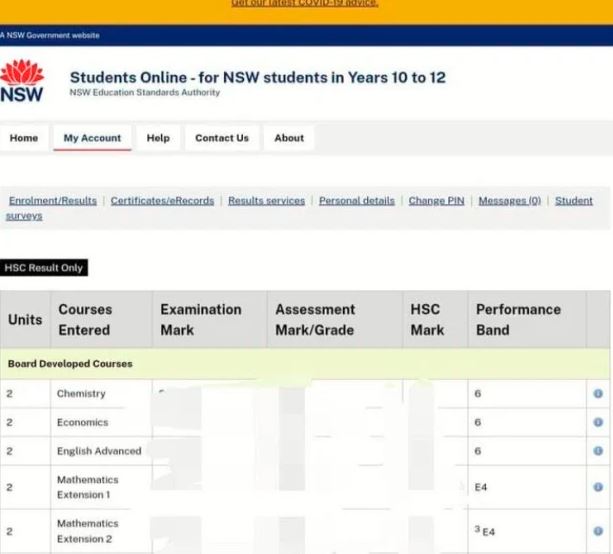This screenshot has height=554, width=613.
Task: Click the Performance Band column header
Action: (x=527, y=320)
